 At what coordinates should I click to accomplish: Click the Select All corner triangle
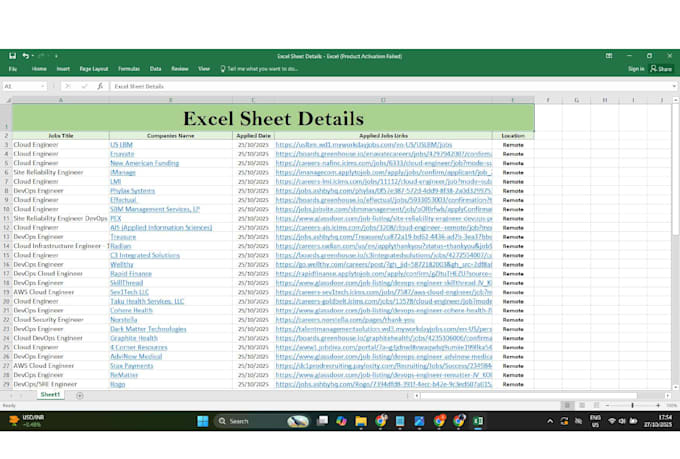pyautogui.click(x=8, y=100)
